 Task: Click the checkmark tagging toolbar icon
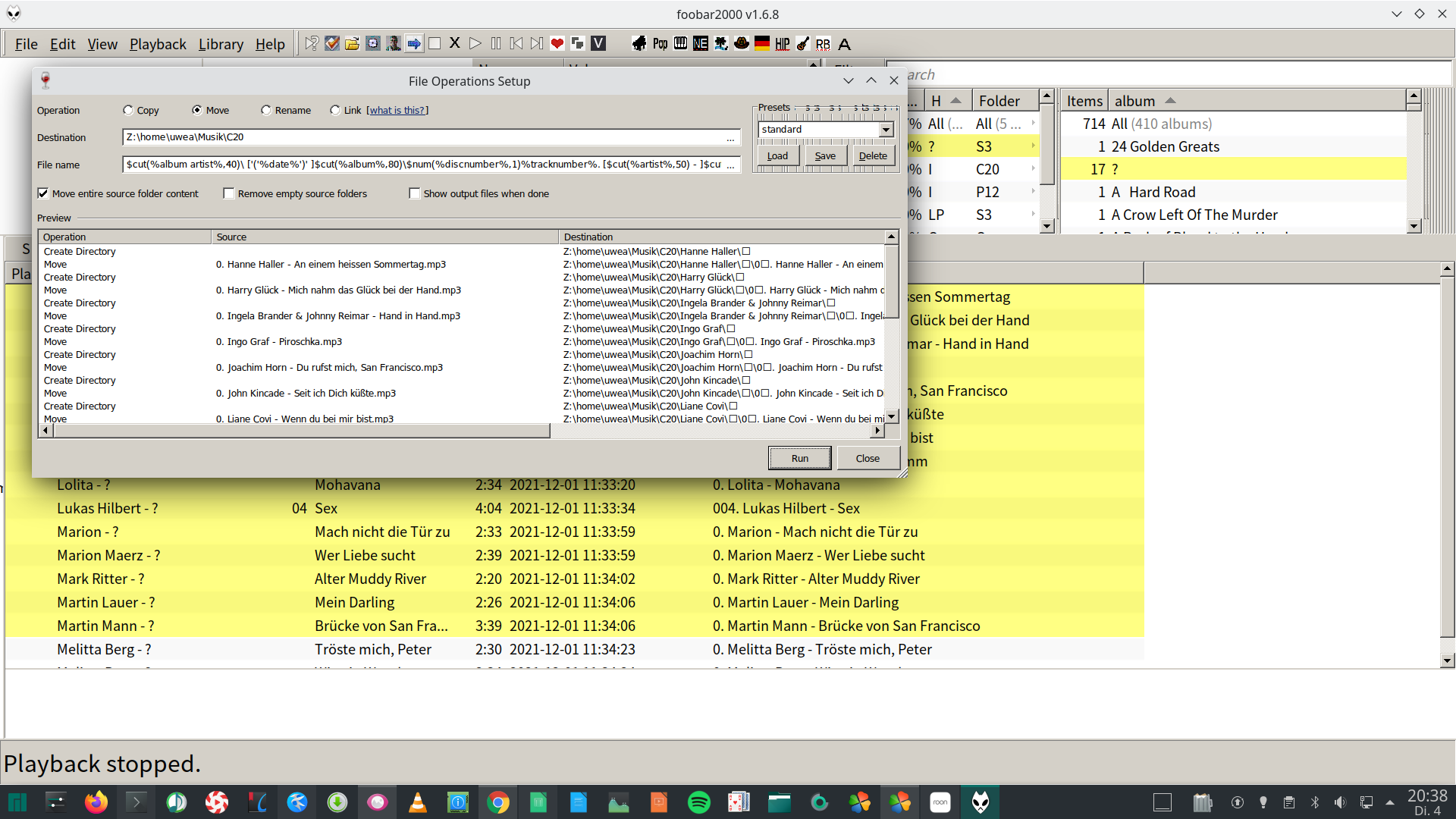click(x=332, y=43)
